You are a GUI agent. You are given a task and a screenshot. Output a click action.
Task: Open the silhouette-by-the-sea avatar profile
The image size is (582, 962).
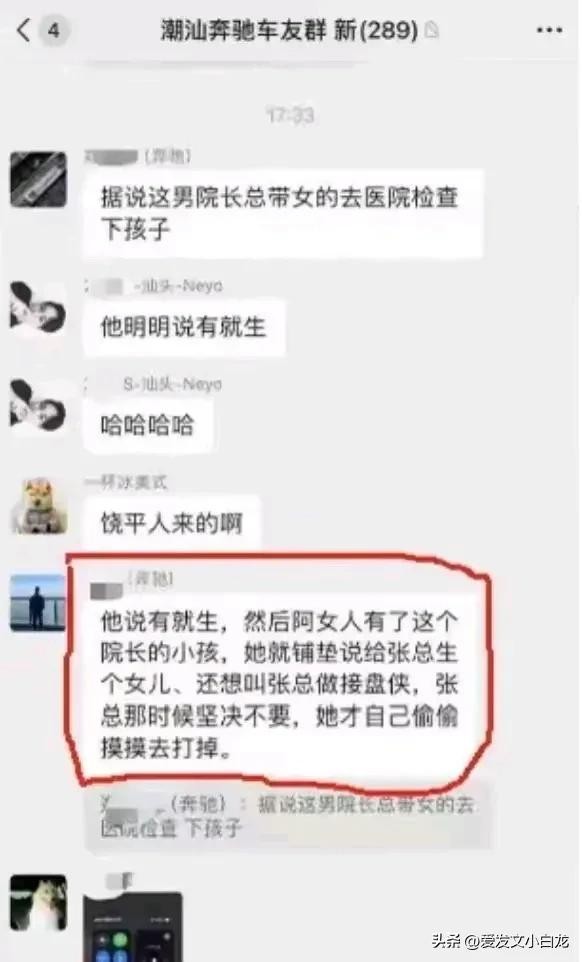pos(39,602)
